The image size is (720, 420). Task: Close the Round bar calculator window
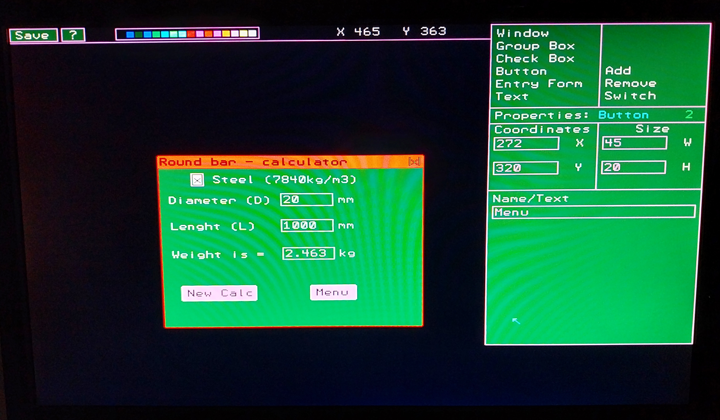click(x=414, y=162)
